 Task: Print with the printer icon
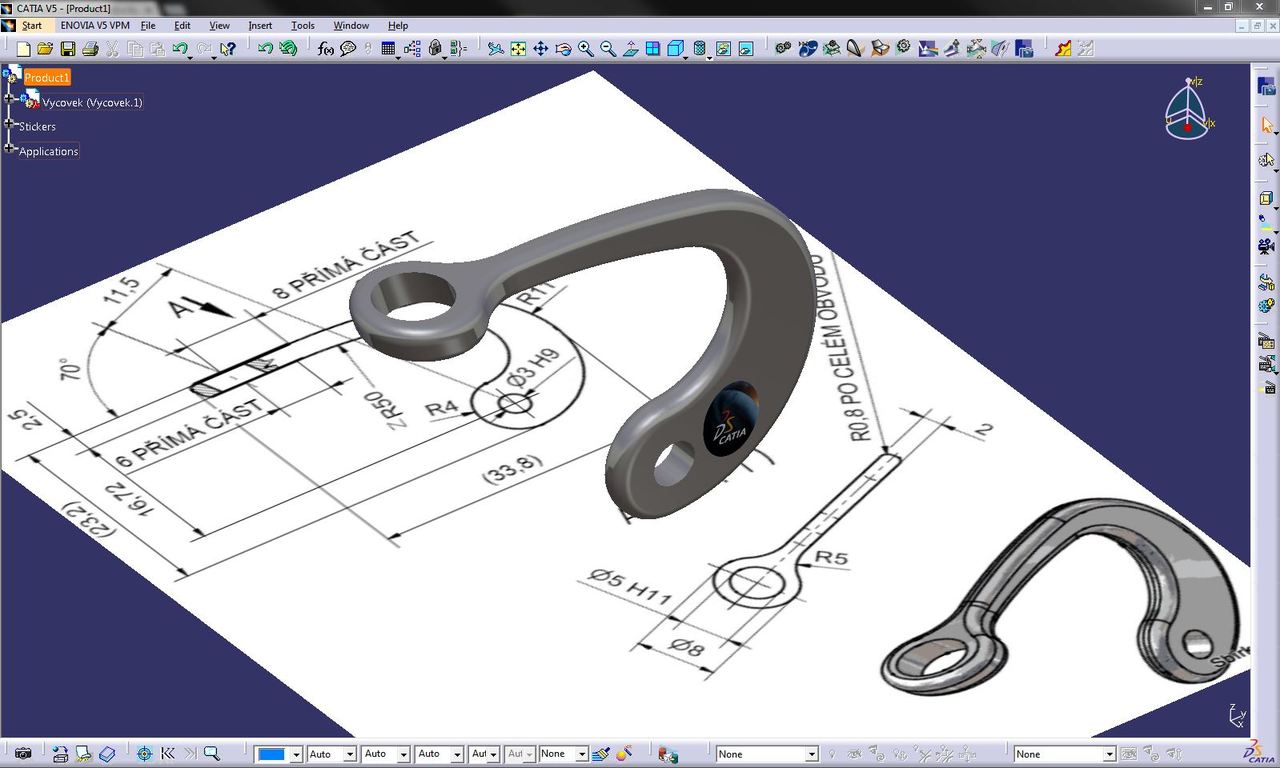(90, 48)
